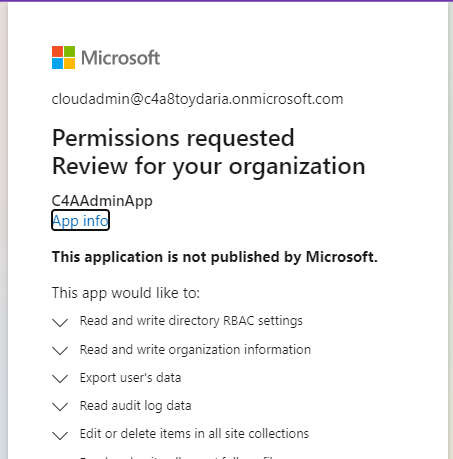Click the Microsoft wordmark text
Image resolution: width=453 pixels, height=459 pixels.
click(x=121, y=58)
